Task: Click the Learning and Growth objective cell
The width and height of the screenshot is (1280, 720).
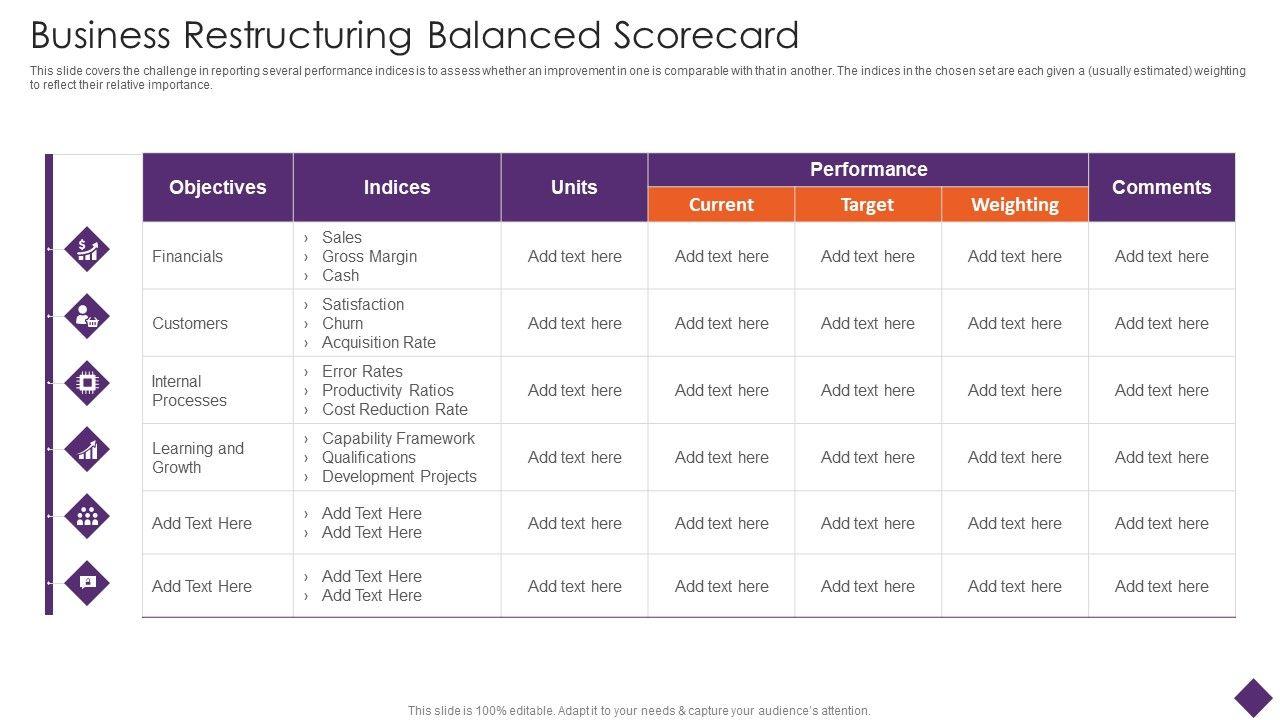Action: coord(198,457)
